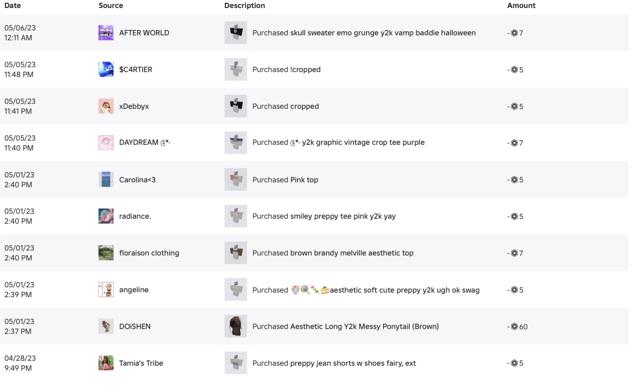Open the DOISHEN source icon

pyautogui.click(x=106, y=326)
